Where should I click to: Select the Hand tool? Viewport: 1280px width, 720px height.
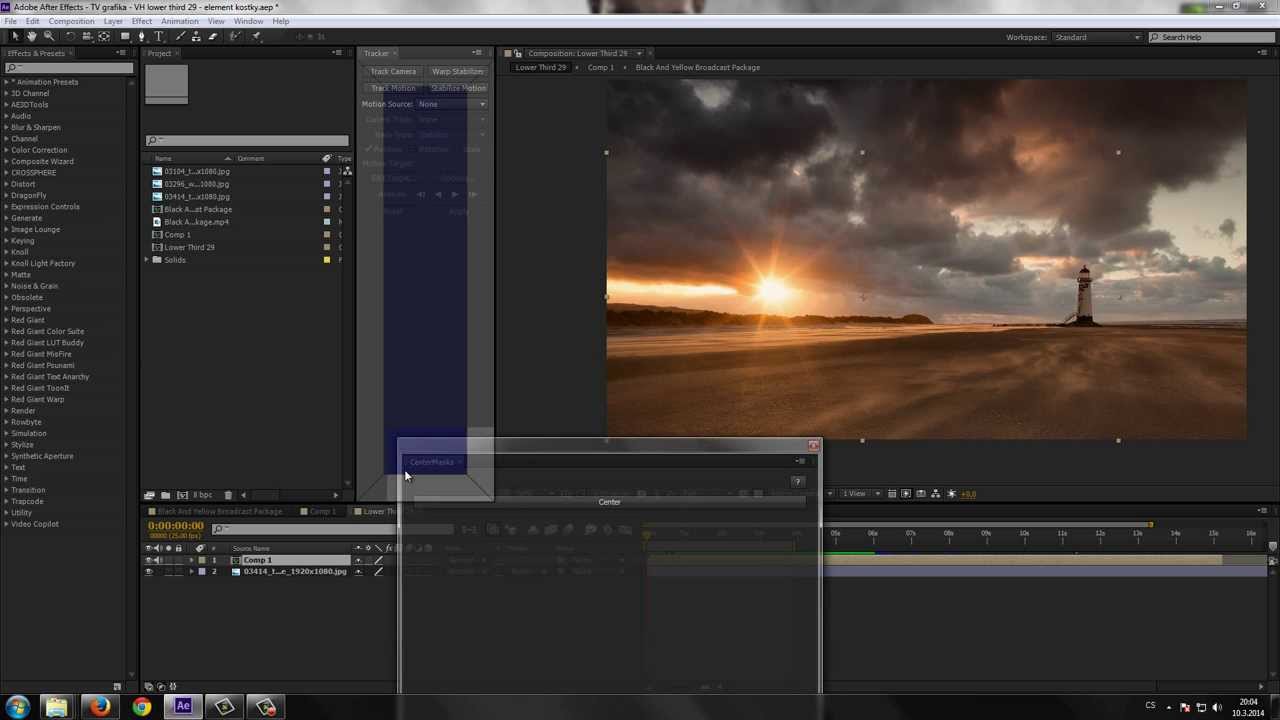click(x=32, y=36)
